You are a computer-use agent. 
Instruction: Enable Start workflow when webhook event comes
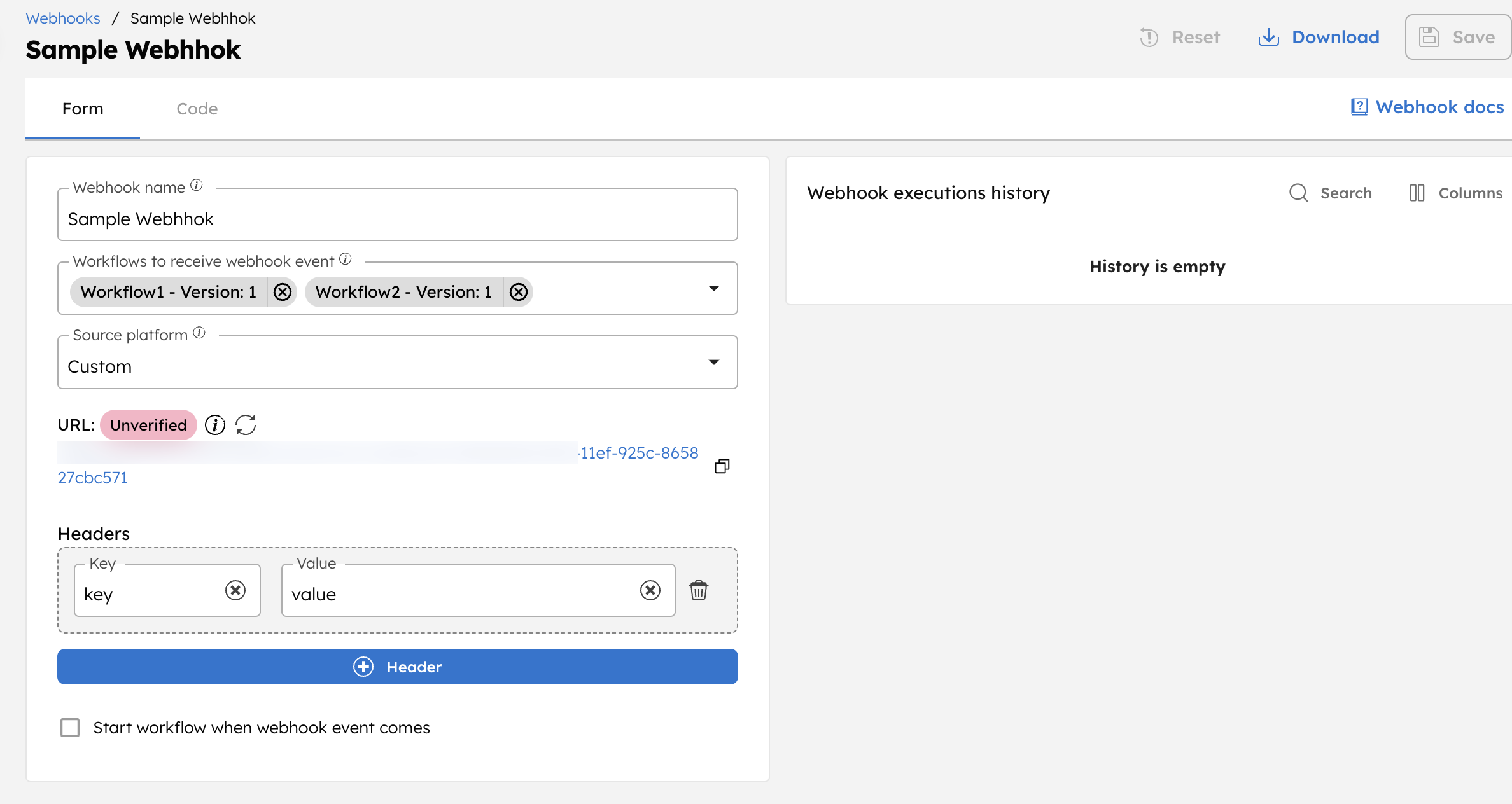[71, 728]
